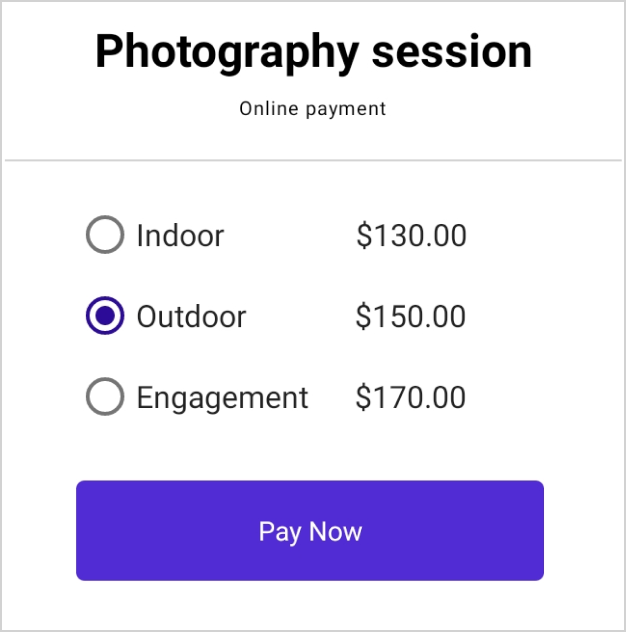Screen dimensions: 626x632
Task: Click the word payment in the subtitle
Action: 345,109
